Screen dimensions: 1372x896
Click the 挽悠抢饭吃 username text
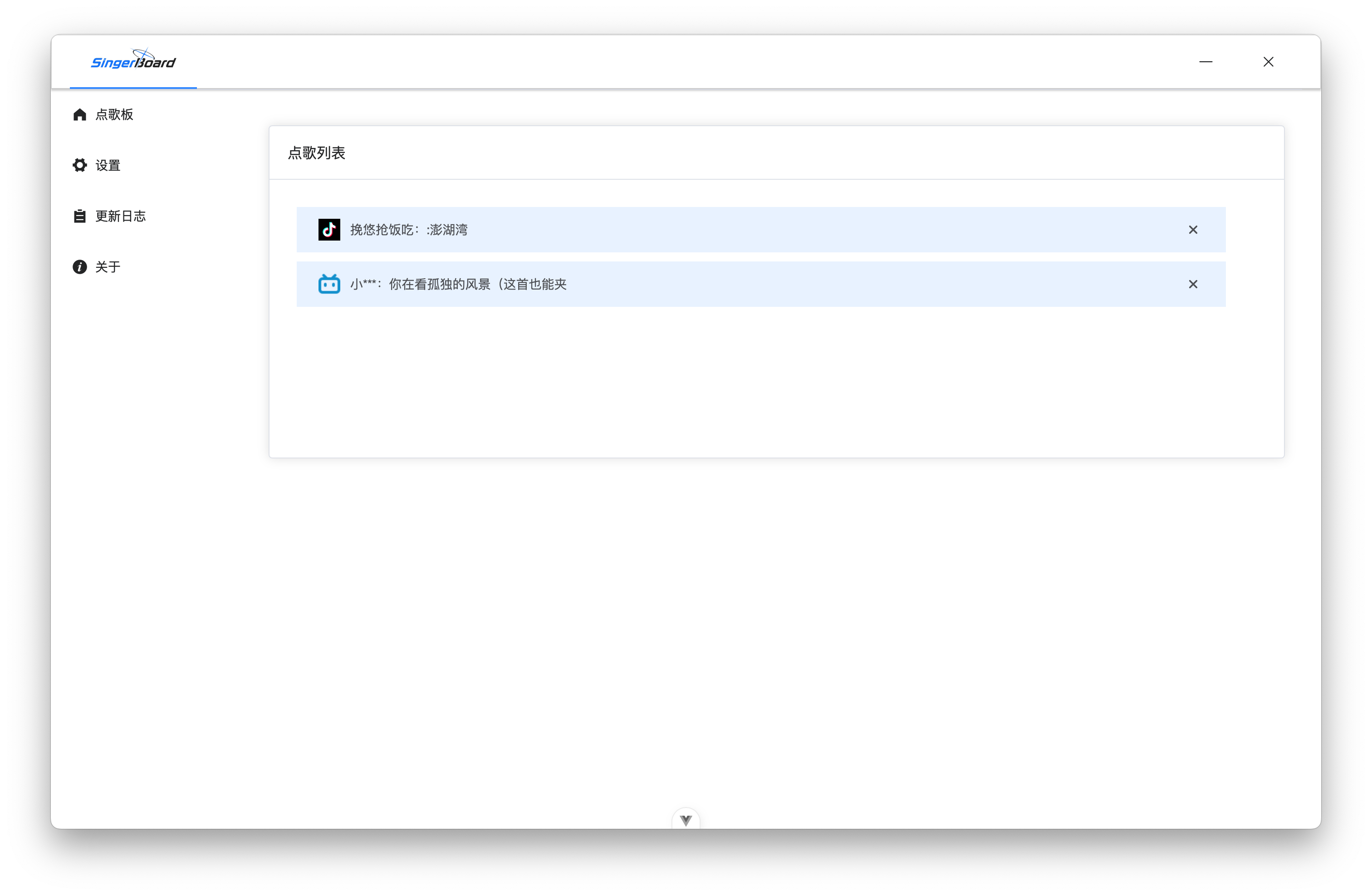coord(382,230)
